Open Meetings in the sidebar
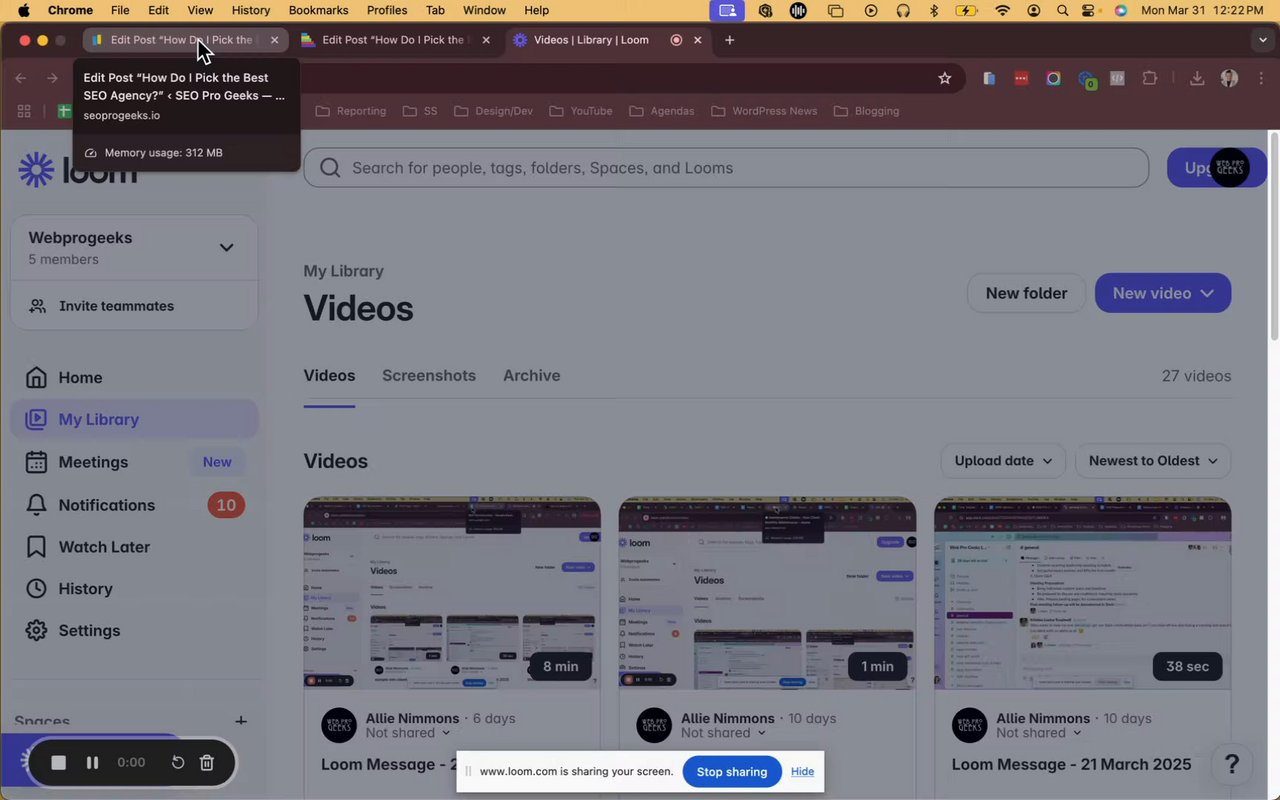Image resolution: width=1280 pixels, height=800 pixels. pos(134,462)
